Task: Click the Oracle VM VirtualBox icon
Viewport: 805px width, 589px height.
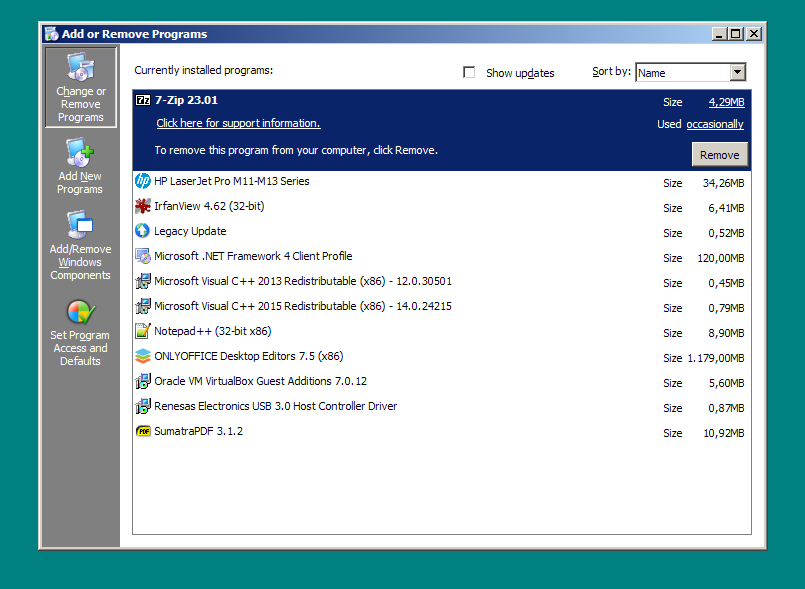Action: [x=143, y=382]
